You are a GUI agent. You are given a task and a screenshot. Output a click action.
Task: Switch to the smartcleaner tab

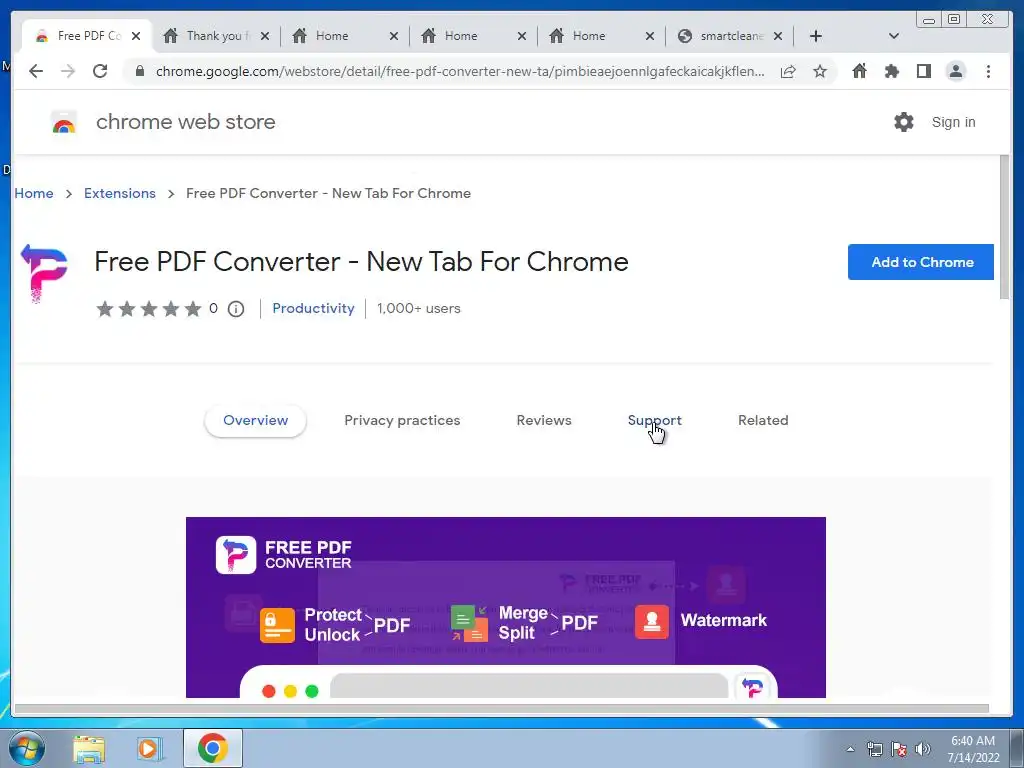(729, 36)
